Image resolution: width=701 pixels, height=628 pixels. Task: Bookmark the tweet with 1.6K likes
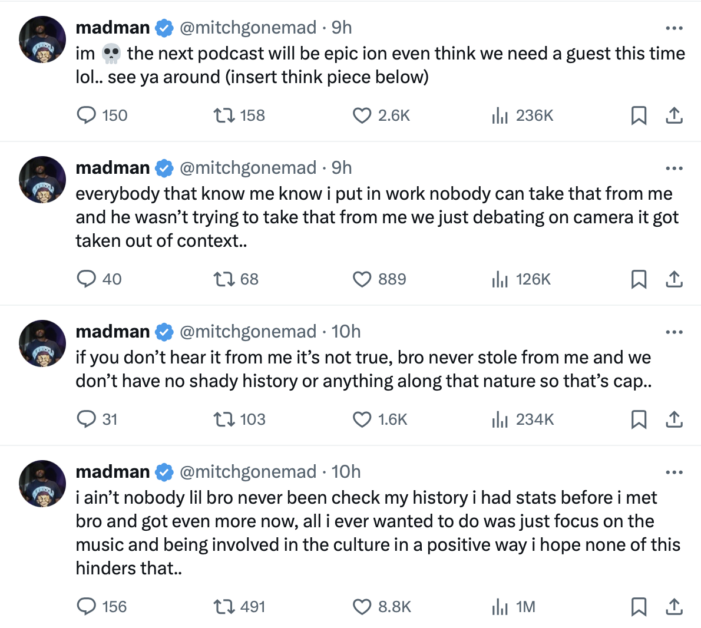click(638, 419)
